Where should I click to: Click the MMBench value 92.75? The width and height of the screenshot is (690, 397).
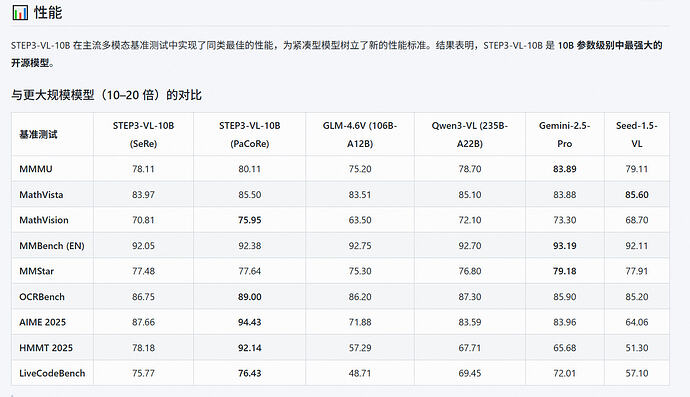pyautogui.click(x=360, y=246)
